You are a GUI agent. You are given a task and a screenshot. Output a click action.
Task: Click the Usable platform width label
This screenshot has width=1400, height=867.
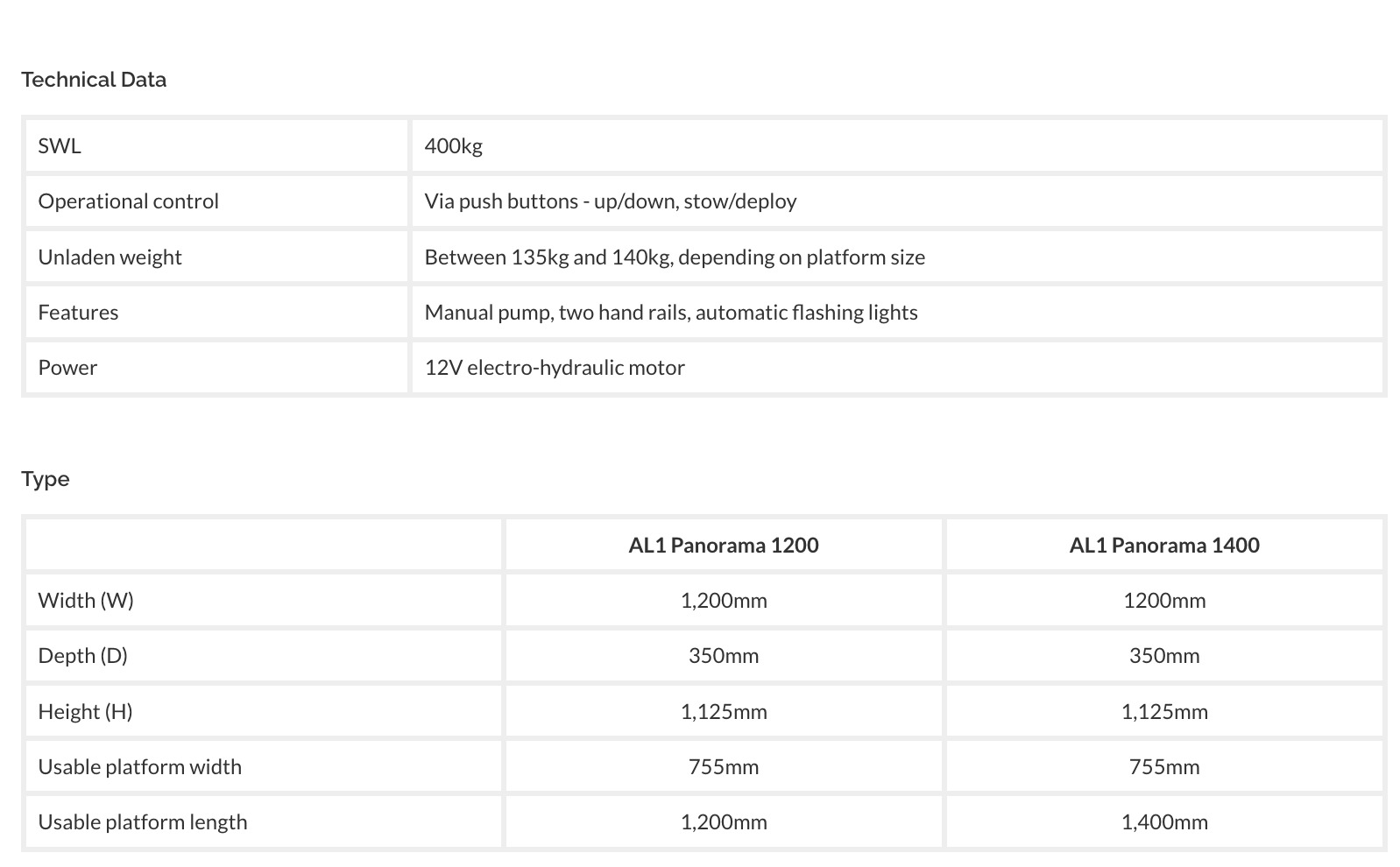tap(139, 767)
